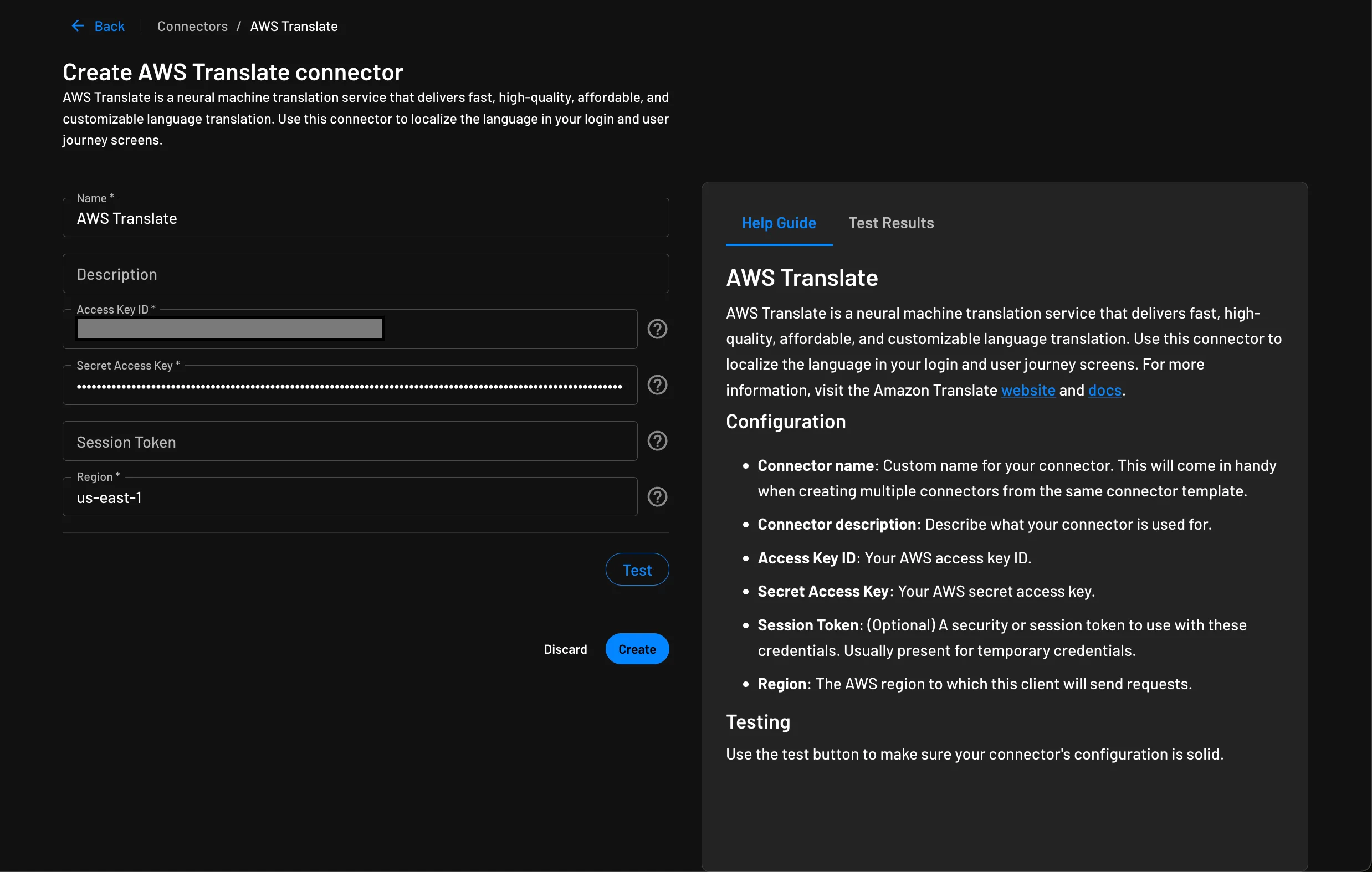Image resolution: width=1372 pixels, height=872 pixels.
Task: Open the Region help tooltip
Action: 657,496
